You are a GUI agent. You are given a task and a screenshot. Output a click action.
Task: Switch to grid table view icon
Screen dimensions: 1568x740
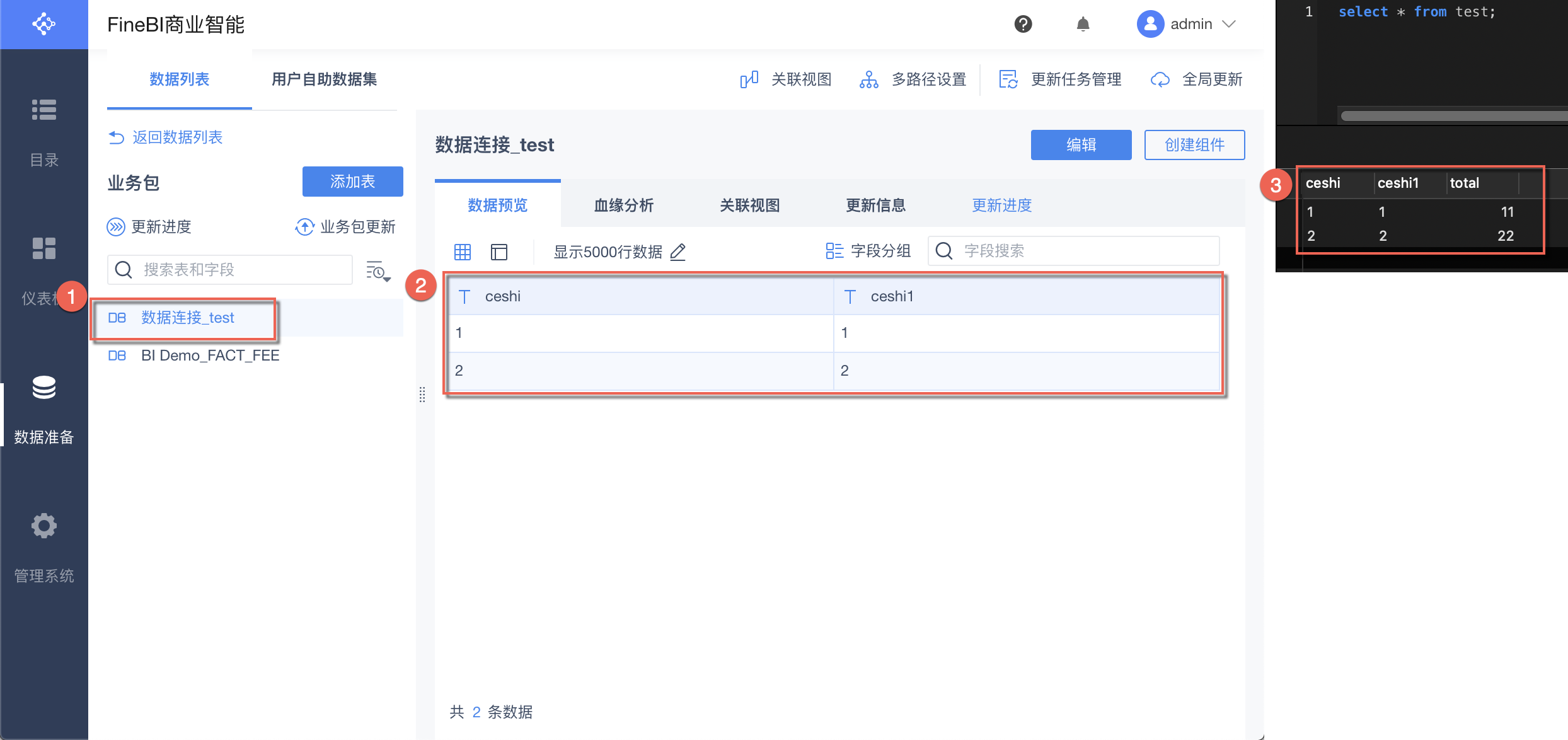coord(463,252)
